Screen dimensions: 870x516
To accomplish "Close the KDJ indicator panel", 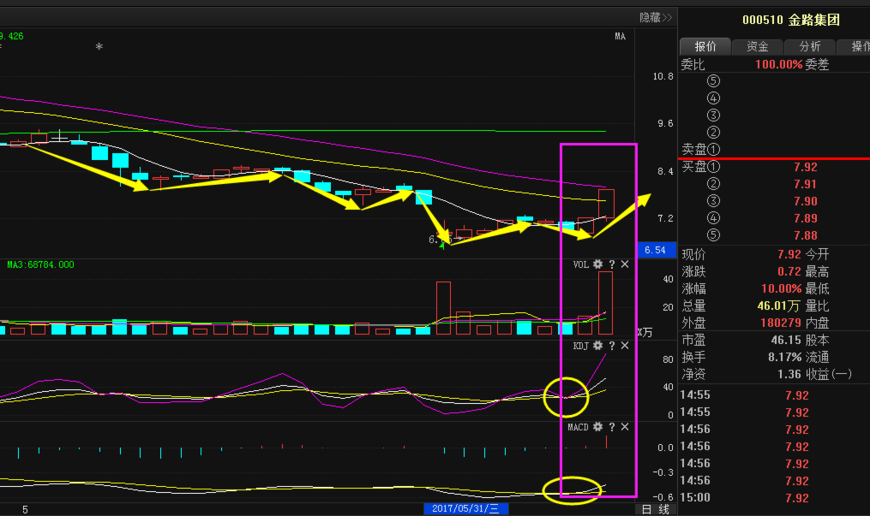I will click(625, 346).
